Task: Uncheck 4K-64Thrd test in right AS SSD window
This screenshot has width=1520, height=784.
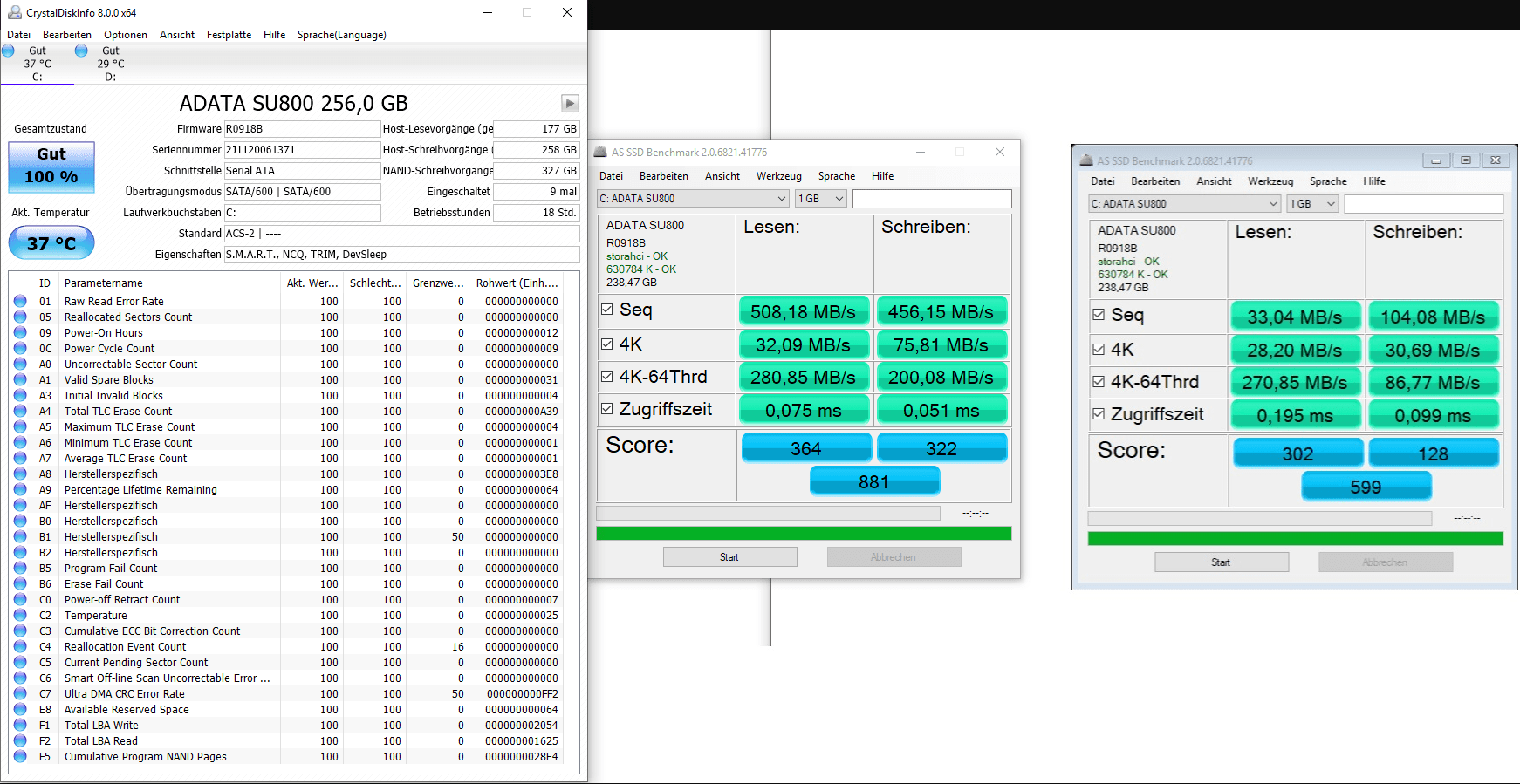Action: (1099, 381)
